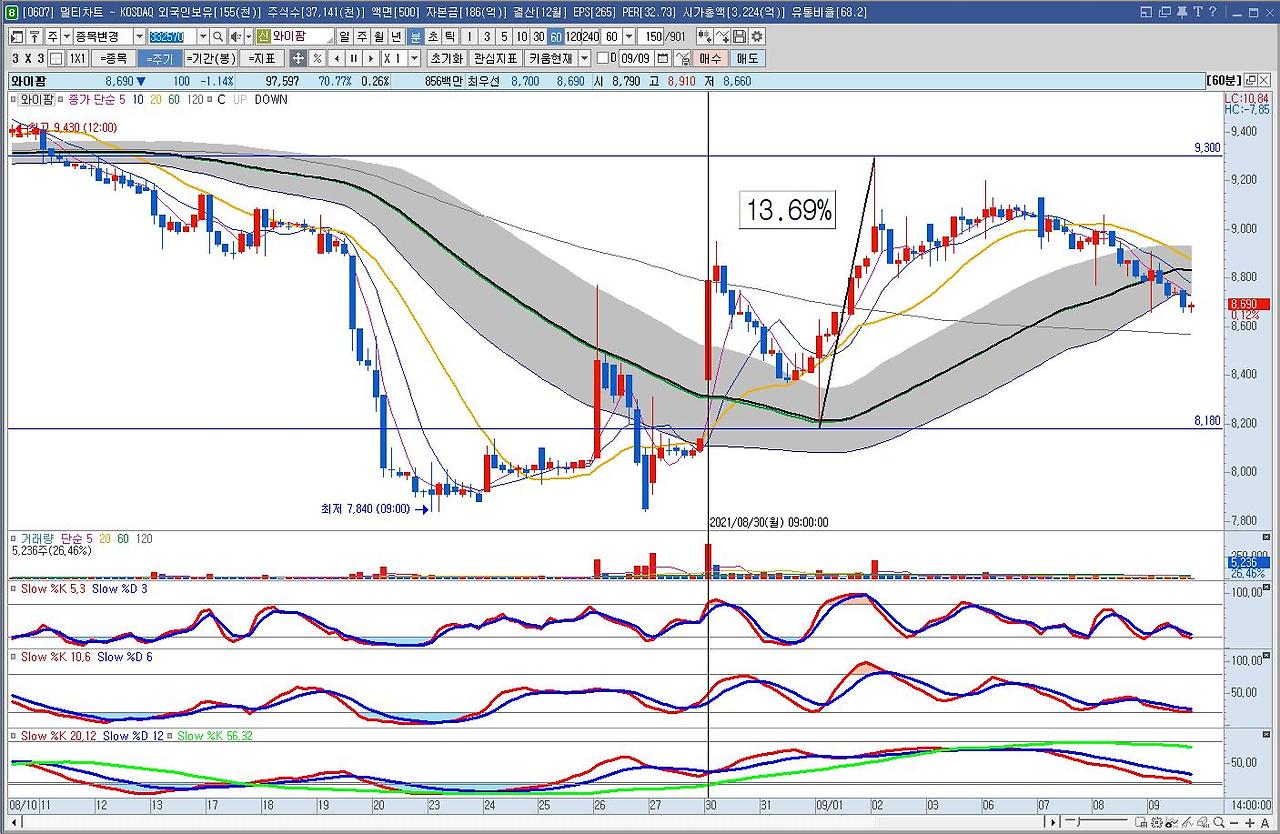
Task: Select the 30-minute interval button
Action: [539, 37]
